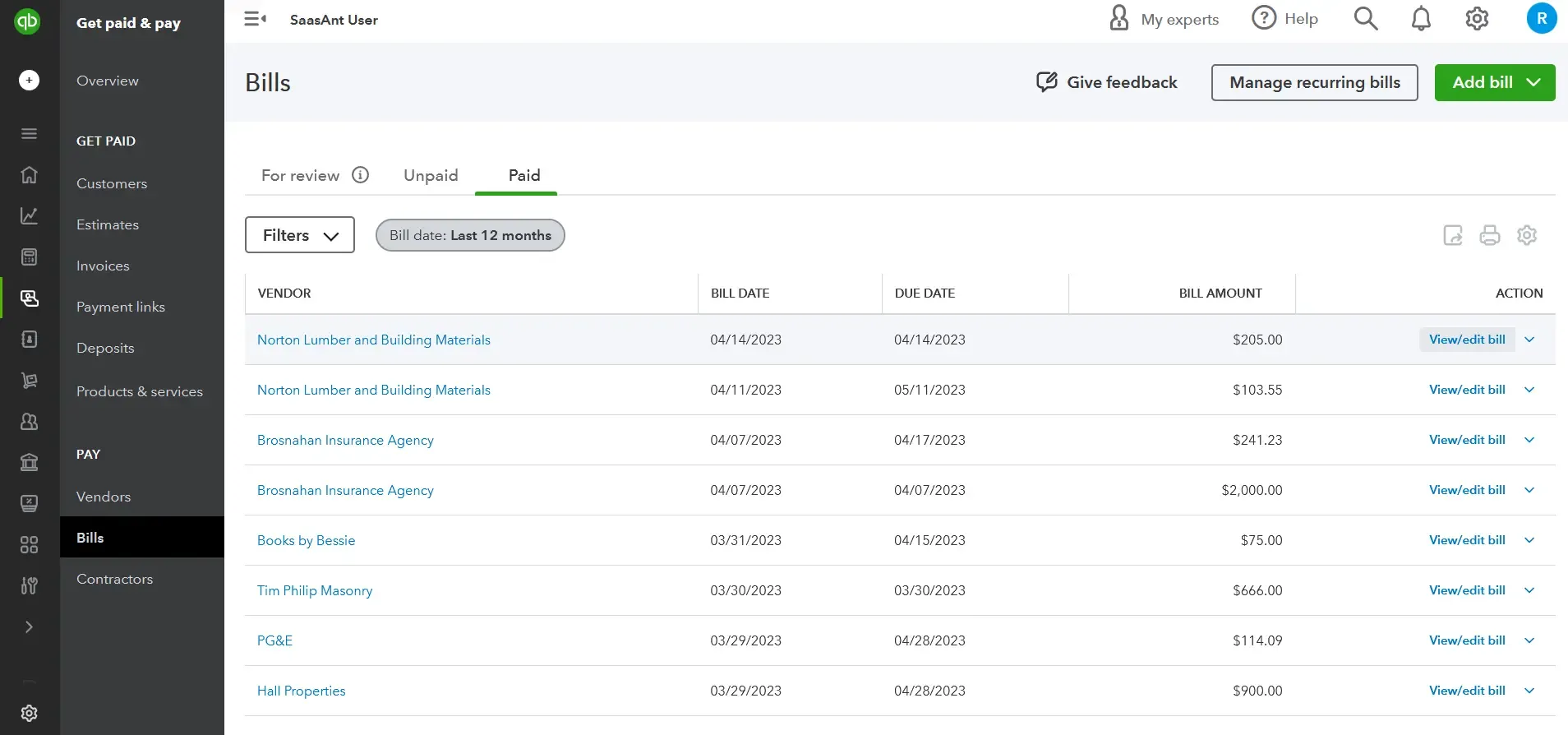1568x735 pixels.
Task: Open Estimates in sidebar
Action: 108,224
